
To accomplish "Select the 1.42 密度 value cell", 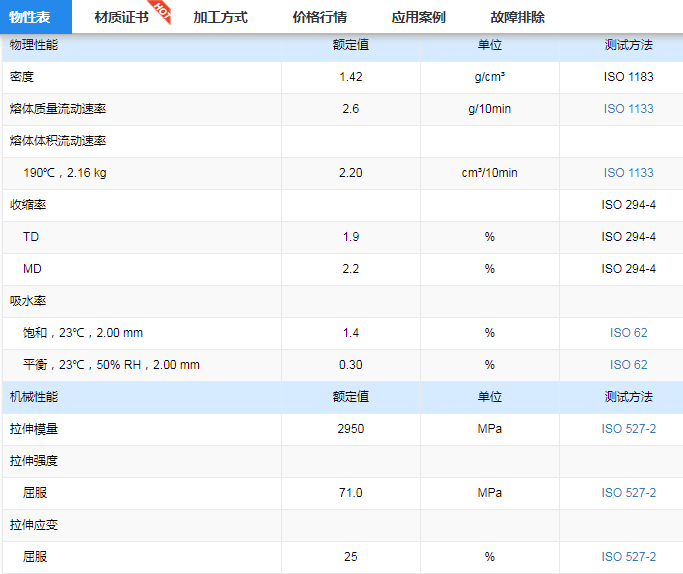I will tap(350, 77).
